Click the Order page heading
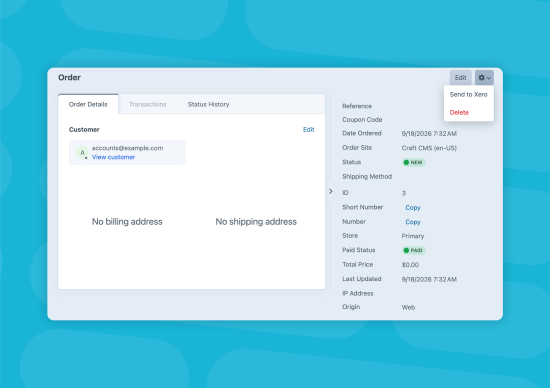This screenshot has width=550, height=388. click(x=69, y=78)
